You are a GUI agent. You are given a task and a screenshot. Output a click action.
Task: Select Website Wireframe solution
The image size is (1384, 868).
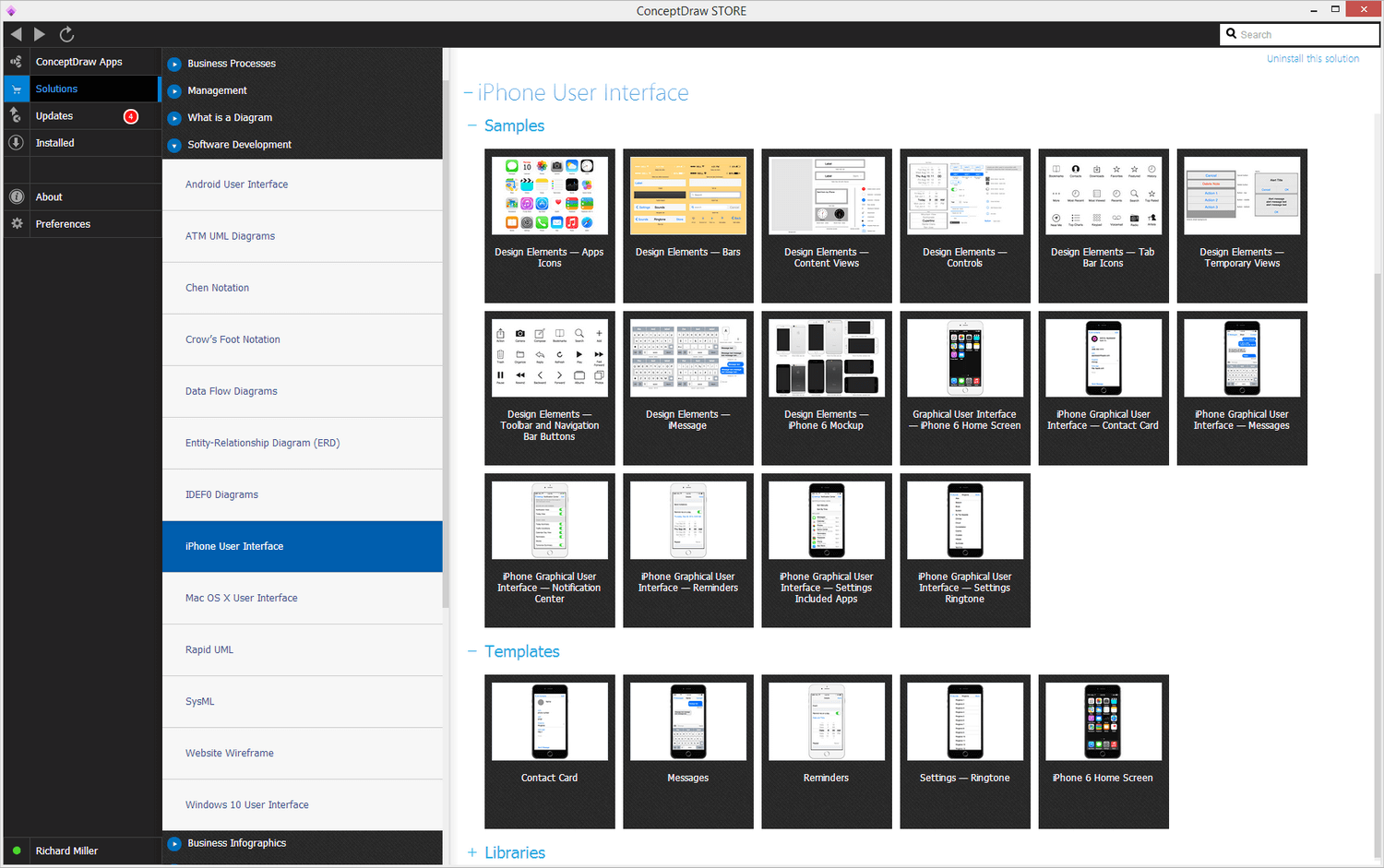pos(302,753)
